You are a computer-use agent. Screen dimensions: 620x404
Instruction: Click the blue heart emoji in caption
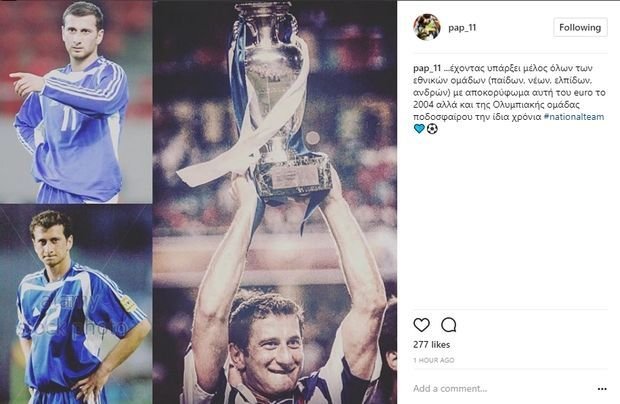coord(419,129)
